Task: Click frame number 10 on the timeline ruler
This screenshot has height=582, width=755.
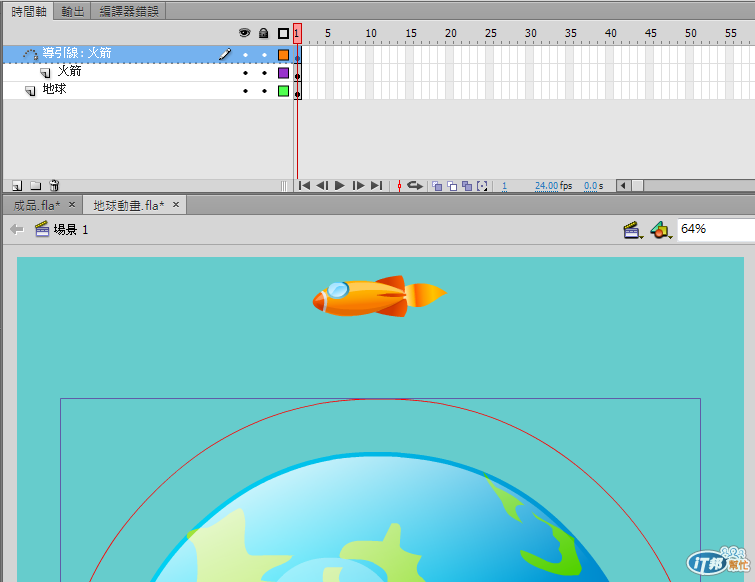Action: tap(371, 33)
